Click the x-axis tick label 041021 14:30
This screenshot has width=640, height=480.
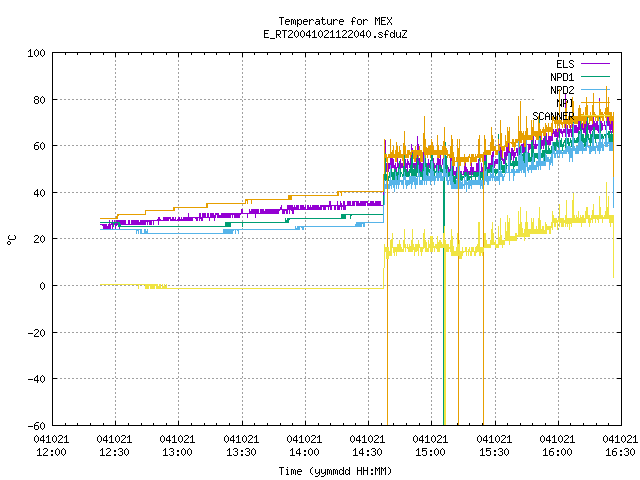367,446
